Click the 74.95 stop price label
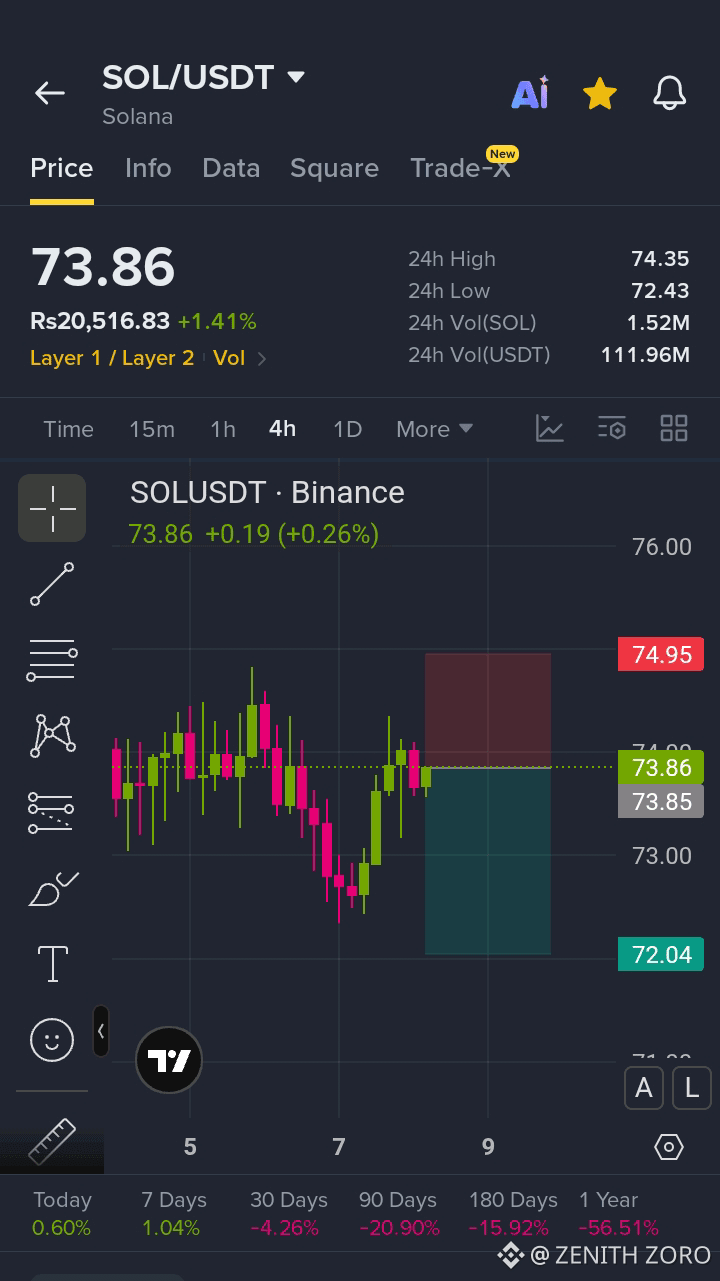The image size is (720, 1281). tap(661, 654)
